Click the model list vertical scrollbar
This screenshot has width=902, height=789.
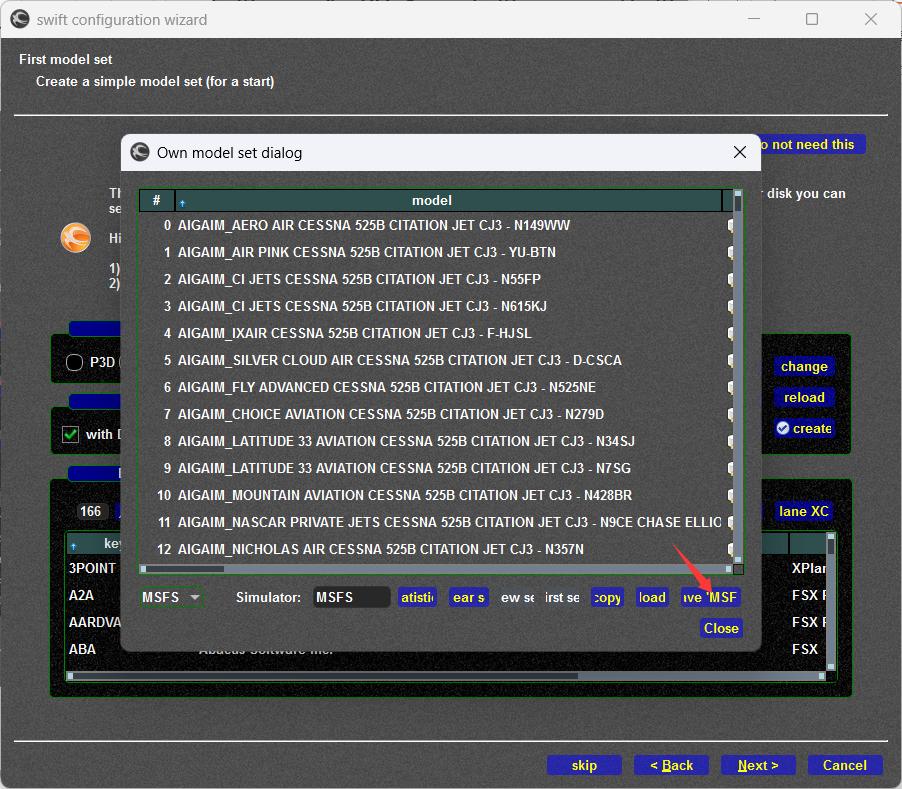(x=737, y=377)
